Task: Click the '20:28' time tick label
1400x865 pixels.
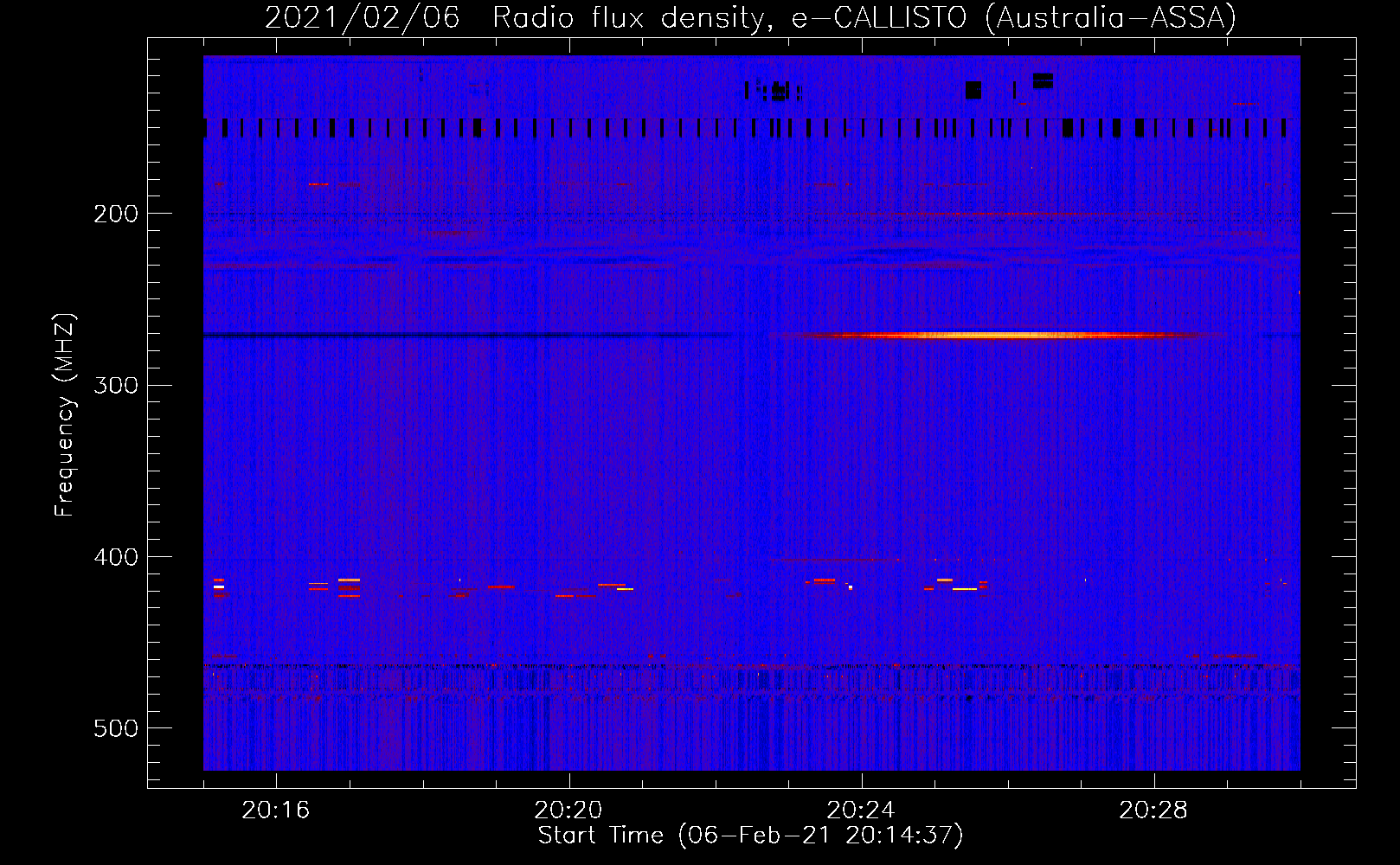Action: (x=1153, y=811)
